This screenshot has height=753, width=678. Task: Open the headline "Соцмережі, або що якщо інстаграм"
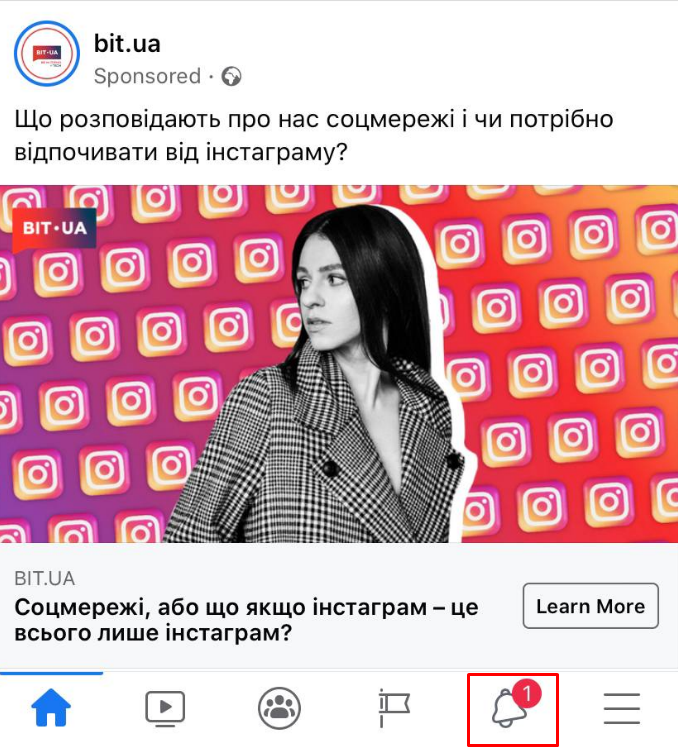(247, 620)
